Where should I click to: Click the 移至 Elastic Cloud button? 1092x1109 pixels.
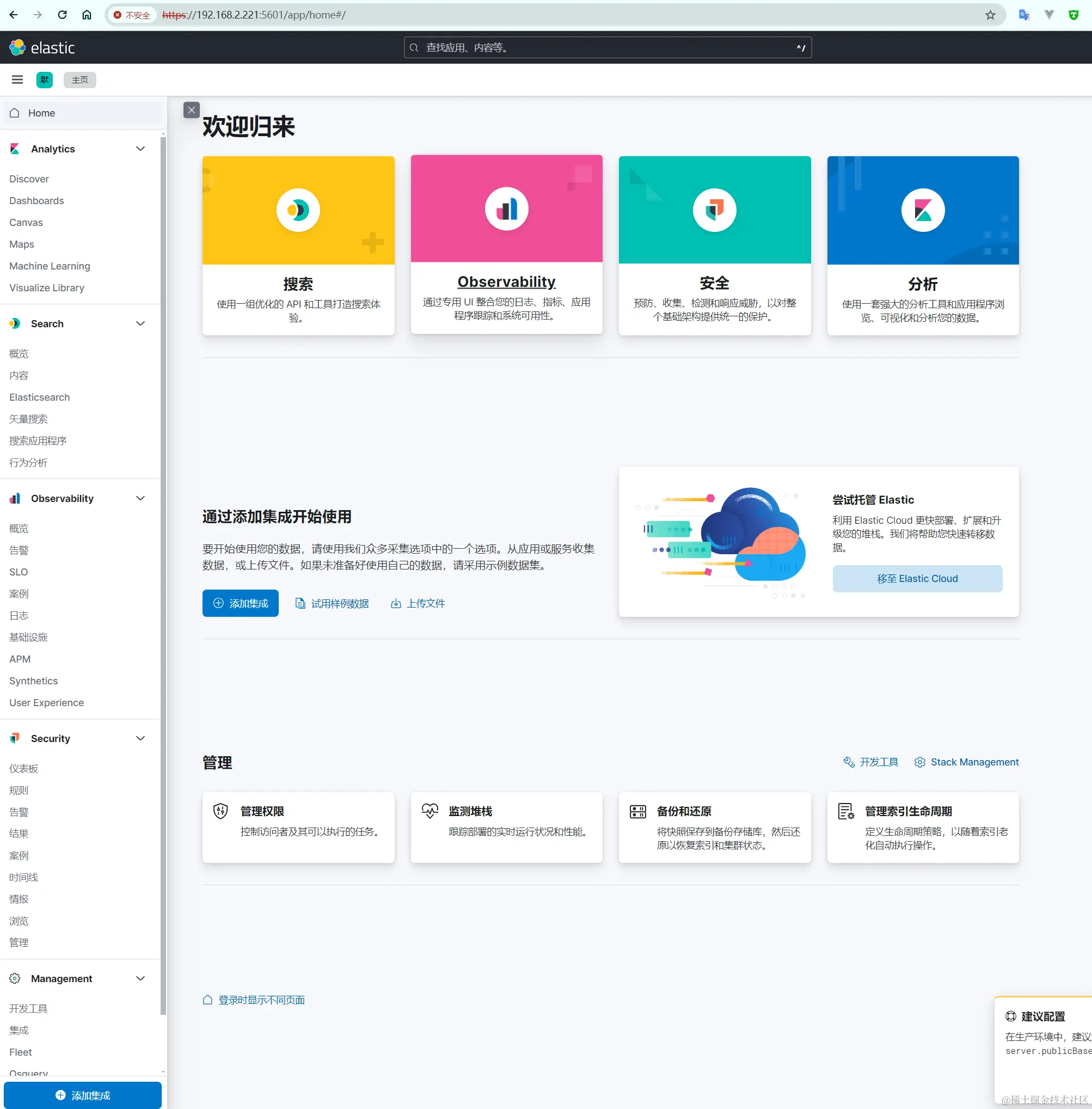coord(917,578)
